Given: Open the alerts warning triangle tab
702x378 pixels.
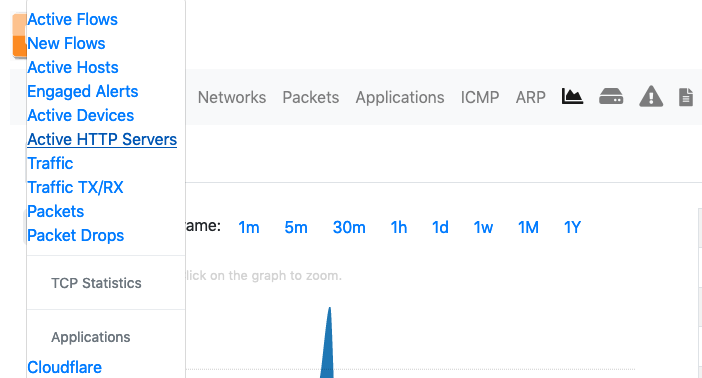Looking at the screenshot, I should pyautogui.click(x=651, y=96).
